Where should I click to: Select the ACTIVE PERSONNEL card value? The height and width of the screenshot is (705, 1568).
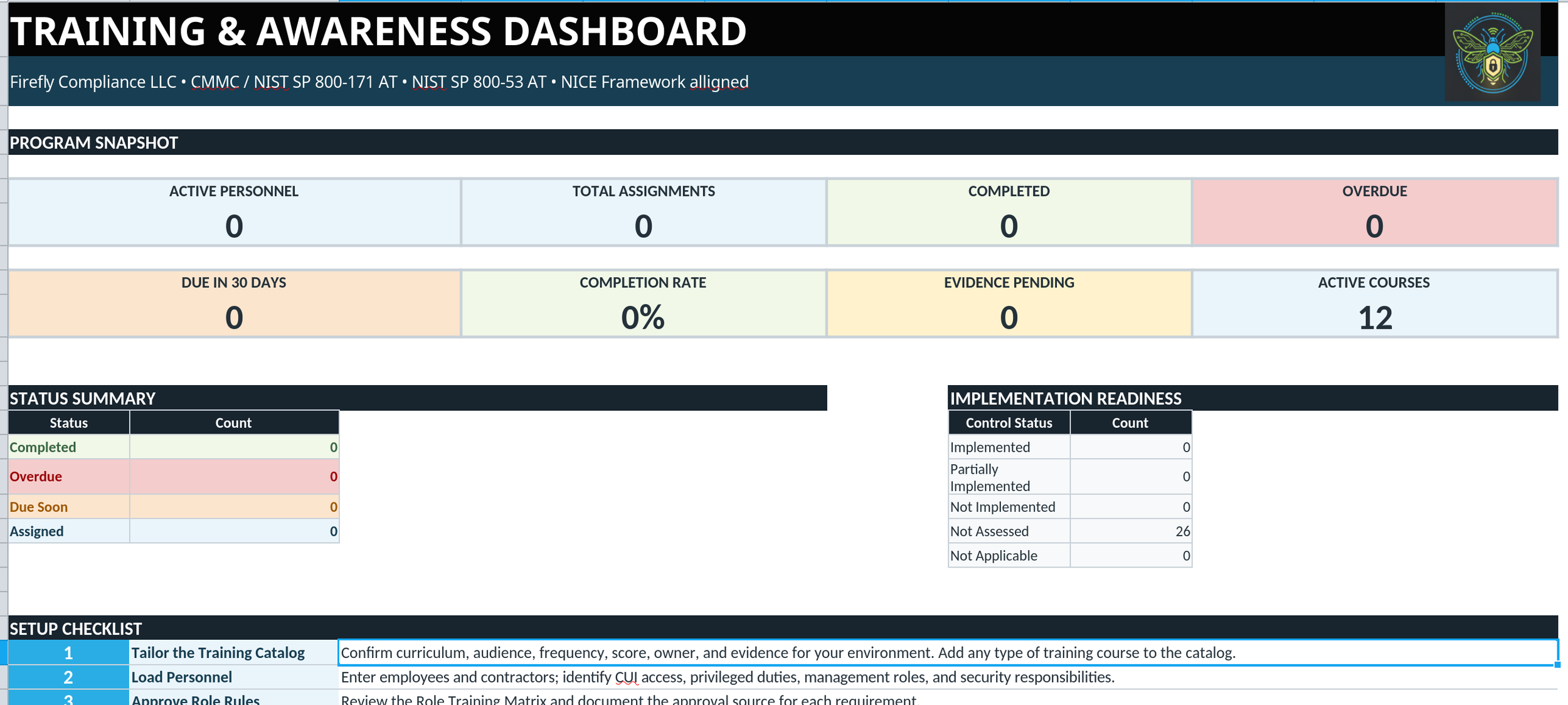point(235,226)
